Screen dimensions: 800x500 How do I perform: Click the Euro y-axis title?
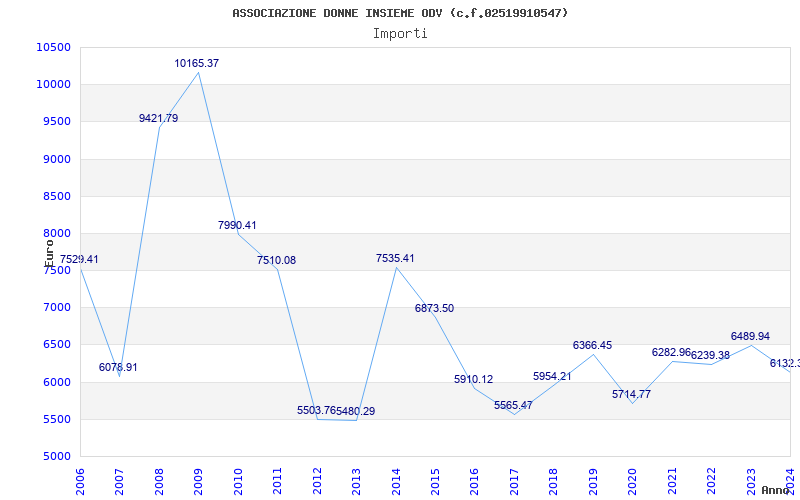(48, 253)
